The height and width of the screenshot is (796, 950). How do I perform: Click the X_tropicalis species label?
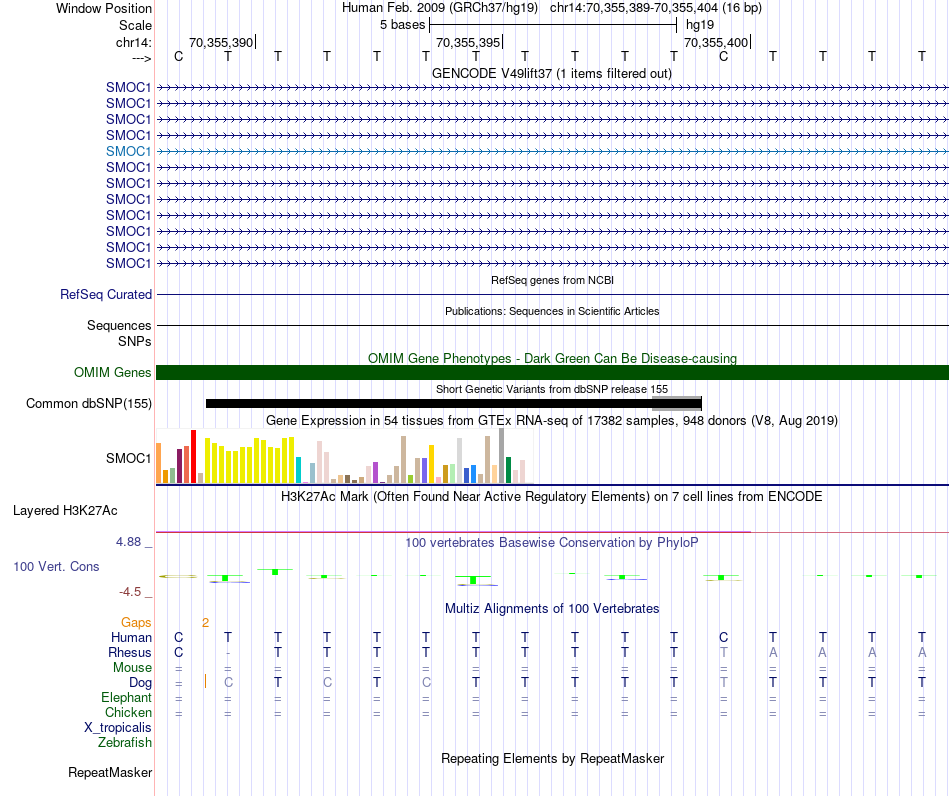pos(118,728)
